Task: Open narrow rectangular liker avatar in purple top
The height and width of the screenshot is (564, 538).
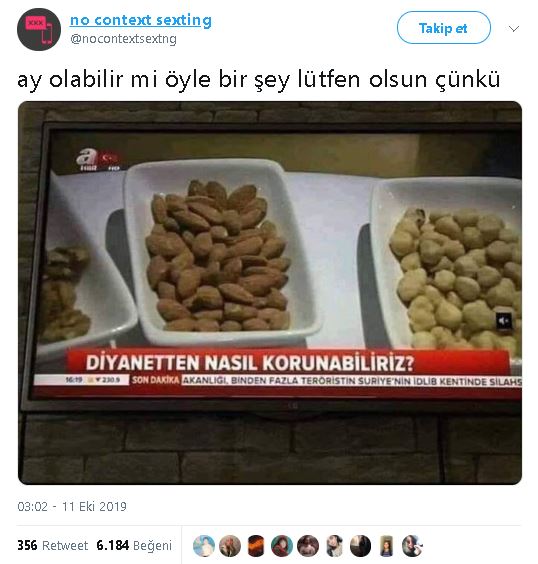Action: [x=386, y=546]
